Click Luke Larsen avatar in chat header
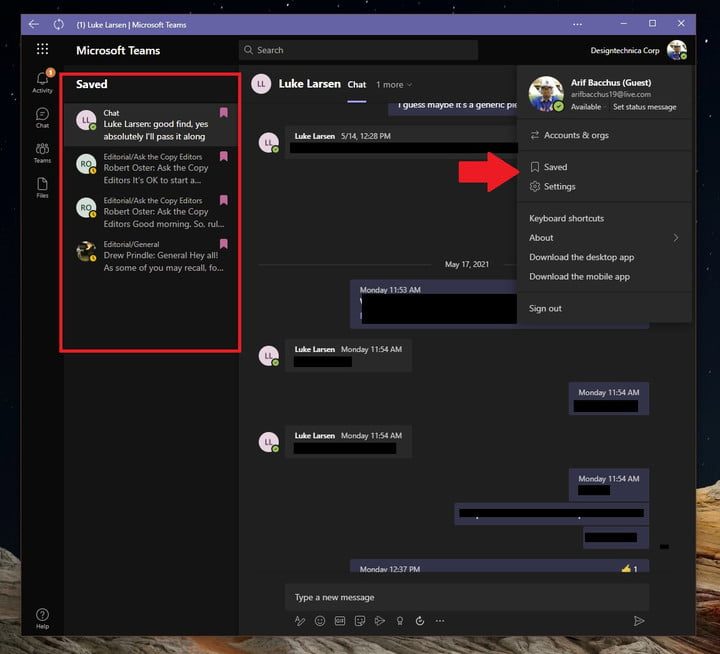Image resolution: width=720 pixels, height=654 pixels. [x=261, y=84]
